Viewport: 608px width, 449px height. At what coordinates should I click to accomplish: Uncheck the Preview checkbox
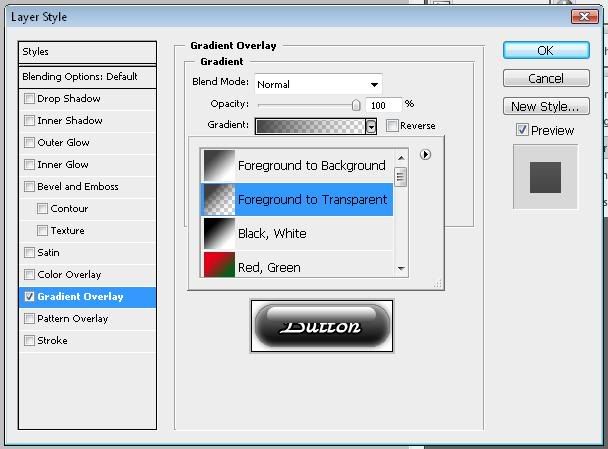click(522, 130)
